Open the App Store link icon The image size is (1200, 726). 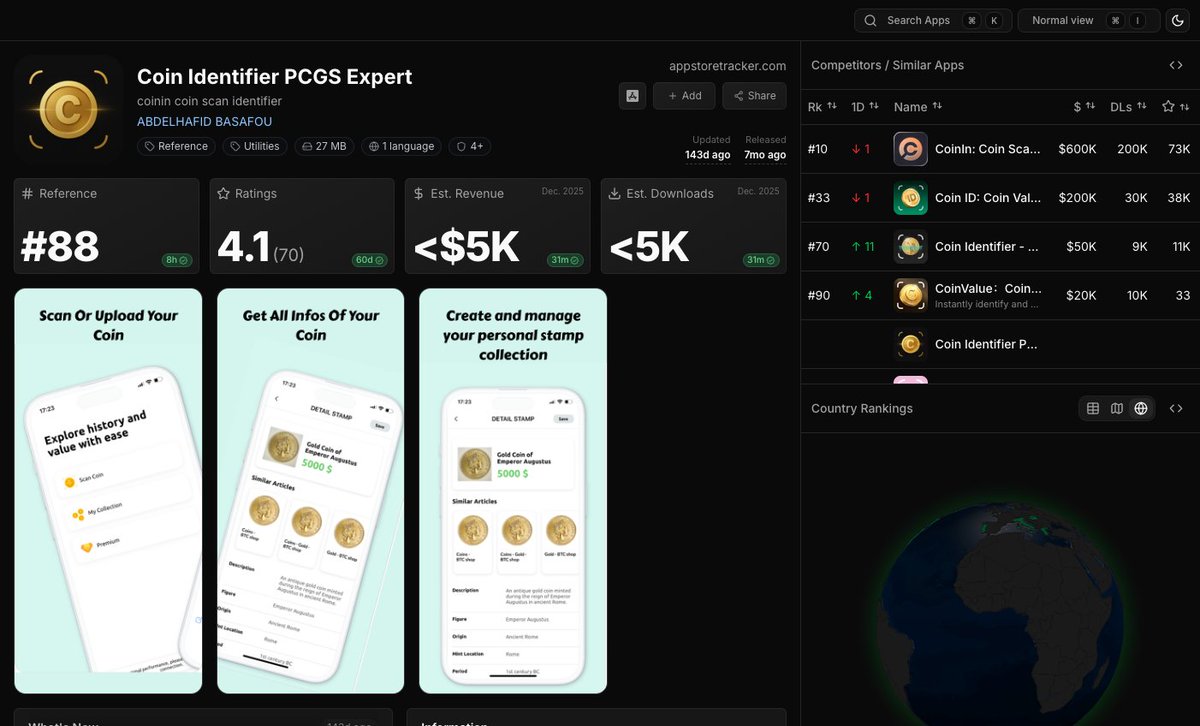point(632,96)
